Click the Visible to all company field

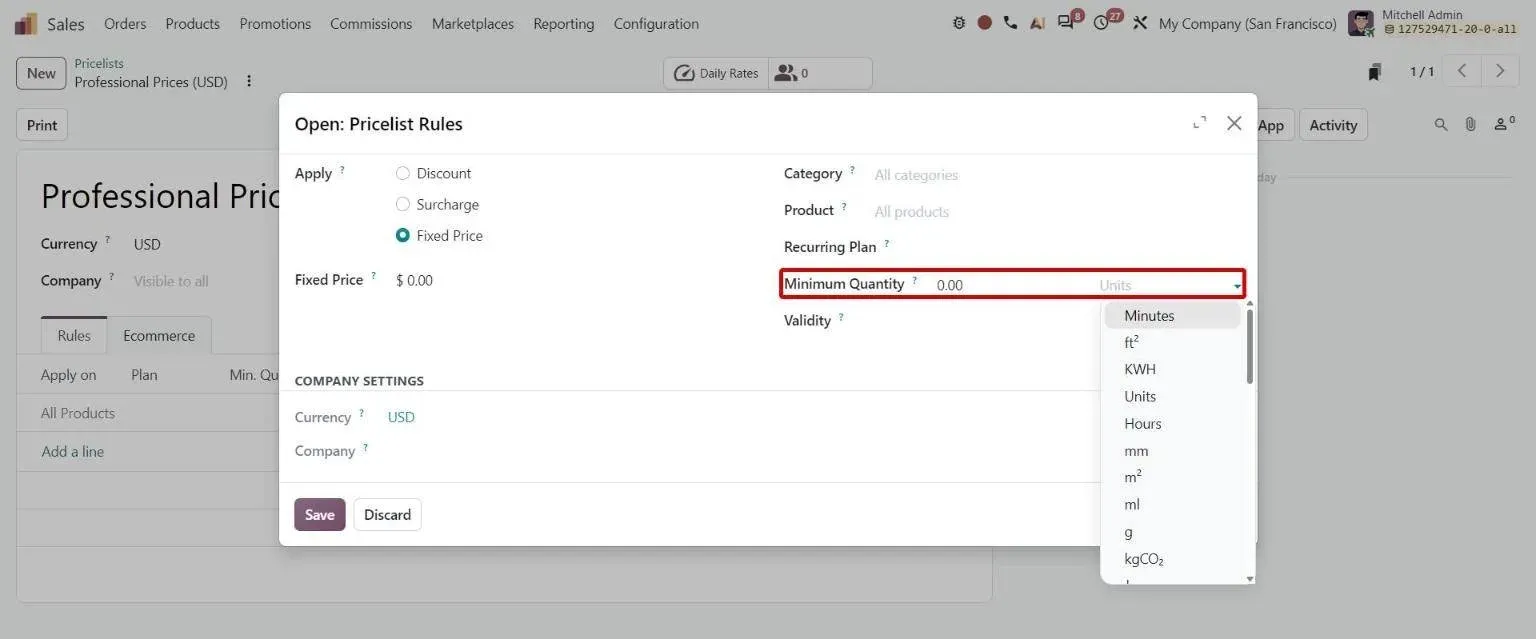(171, 282)
